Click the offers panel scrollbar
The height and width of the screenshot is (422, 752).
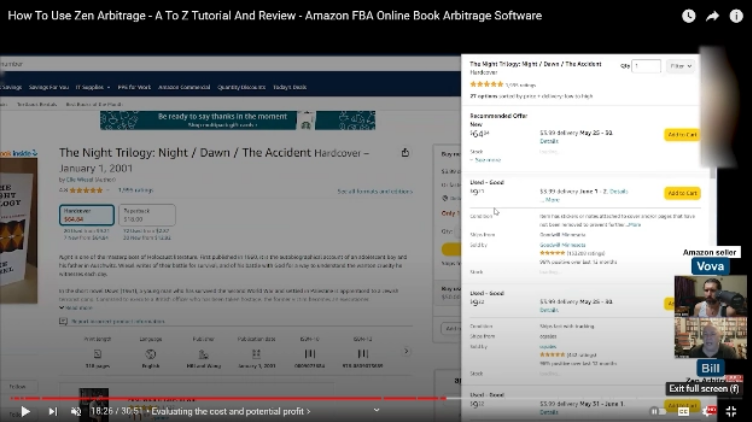[713, 173]
